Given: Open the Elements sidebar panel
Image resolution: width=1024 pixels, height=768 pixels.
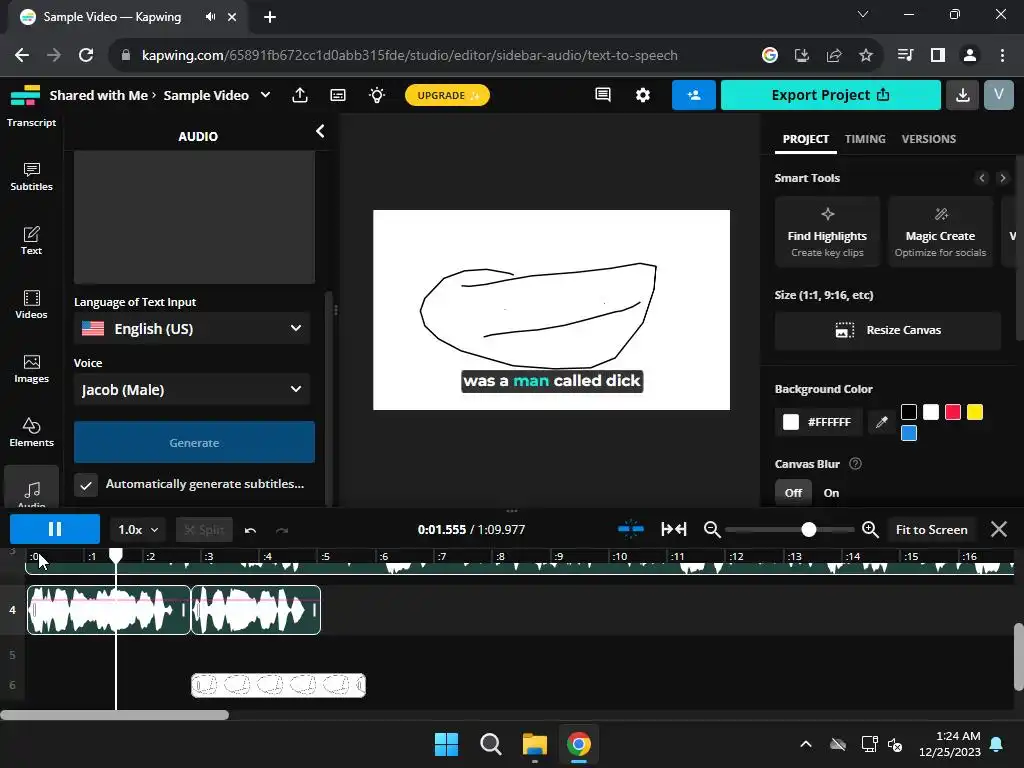Looking at the screenshot, I should click(31, 433).
